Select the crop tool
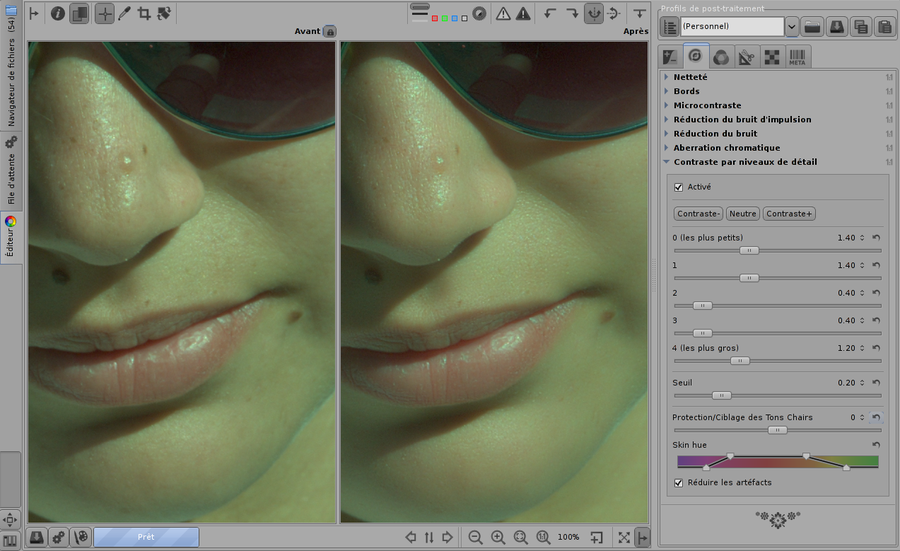 (144, 14)
